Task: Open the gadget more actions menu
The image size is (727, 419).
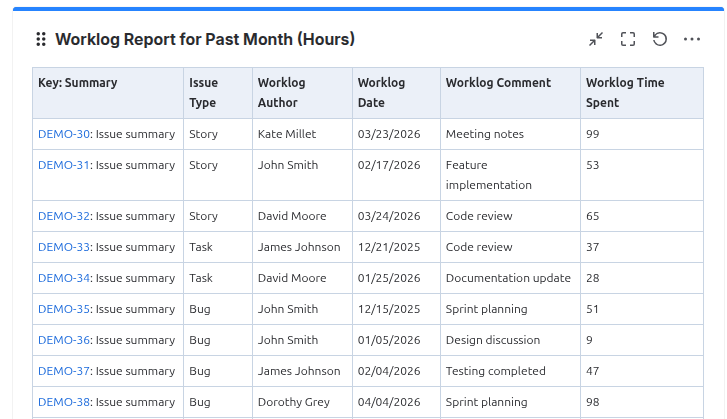Action: 692,39
